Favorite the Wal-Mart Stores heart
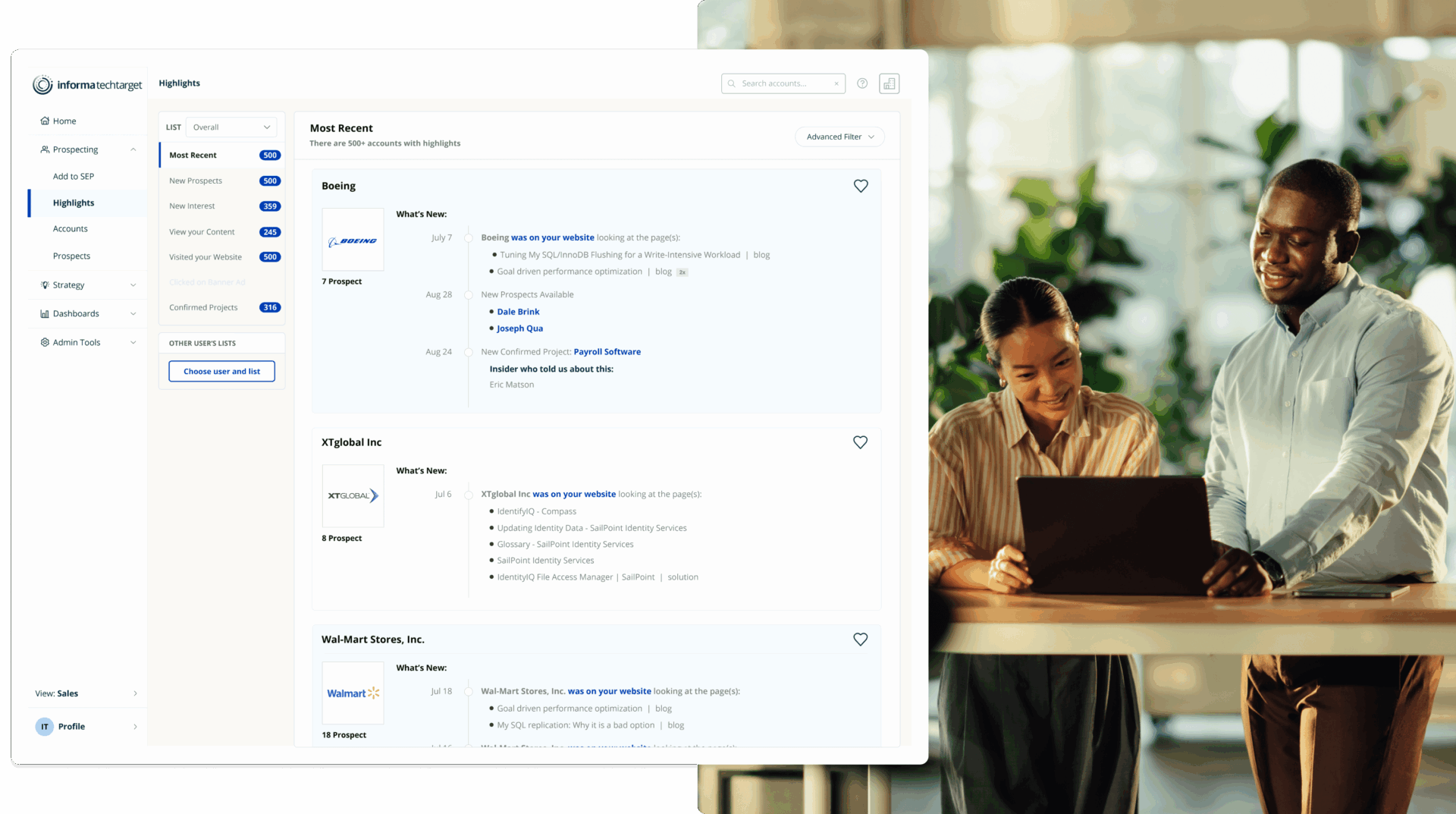The image size is (1456, 814). pyautogui.click(x=861, y=640)
